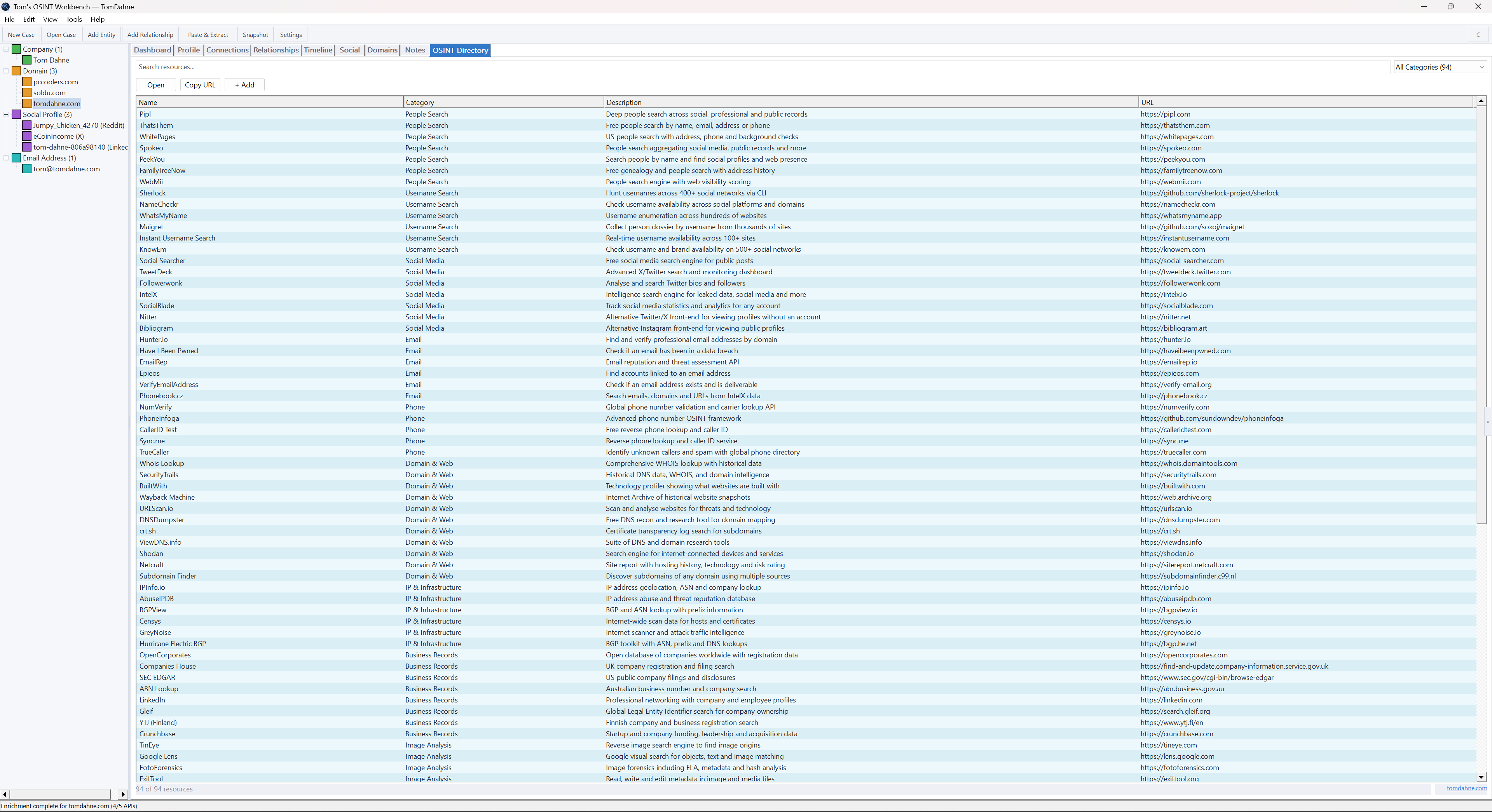Image resolution: width=1492 pixels, height=812 pixels.
Task: Click the Add Entity toolbar button
Action: pos(101,35)
